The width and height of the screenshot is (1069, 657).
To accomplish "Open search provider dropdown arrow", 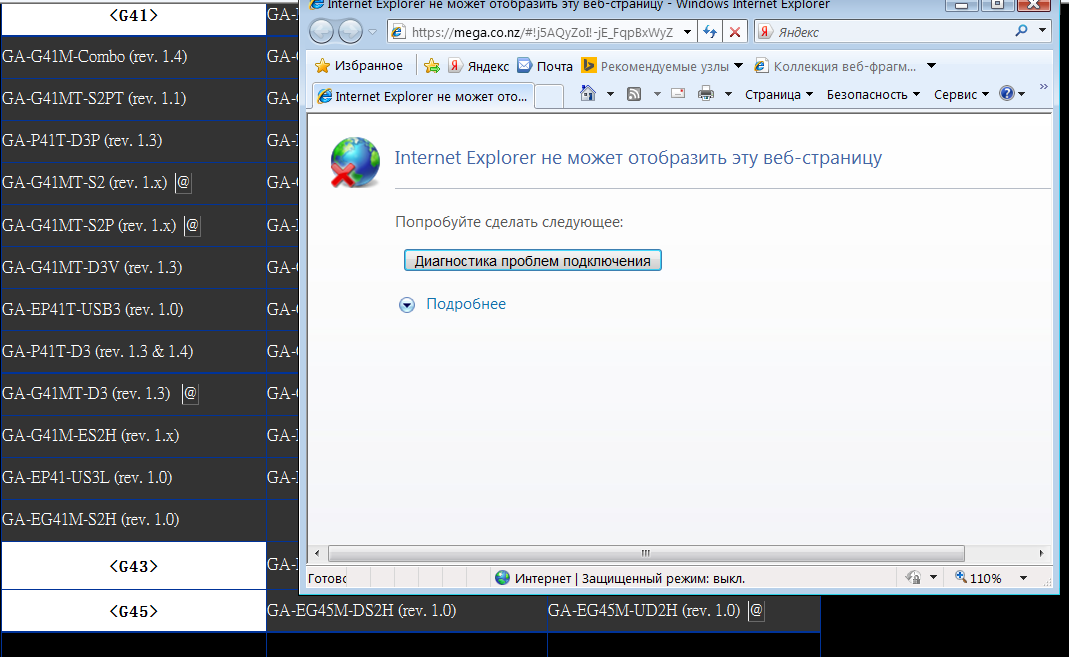I will (x=1042, y=31).
